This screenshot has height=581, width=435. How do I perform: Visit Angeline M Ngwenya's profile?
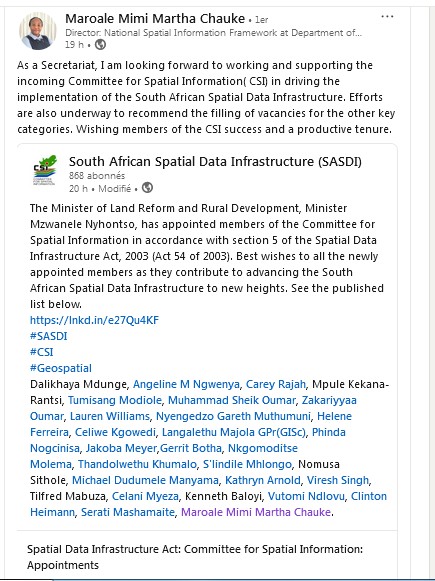coord(186,385)
